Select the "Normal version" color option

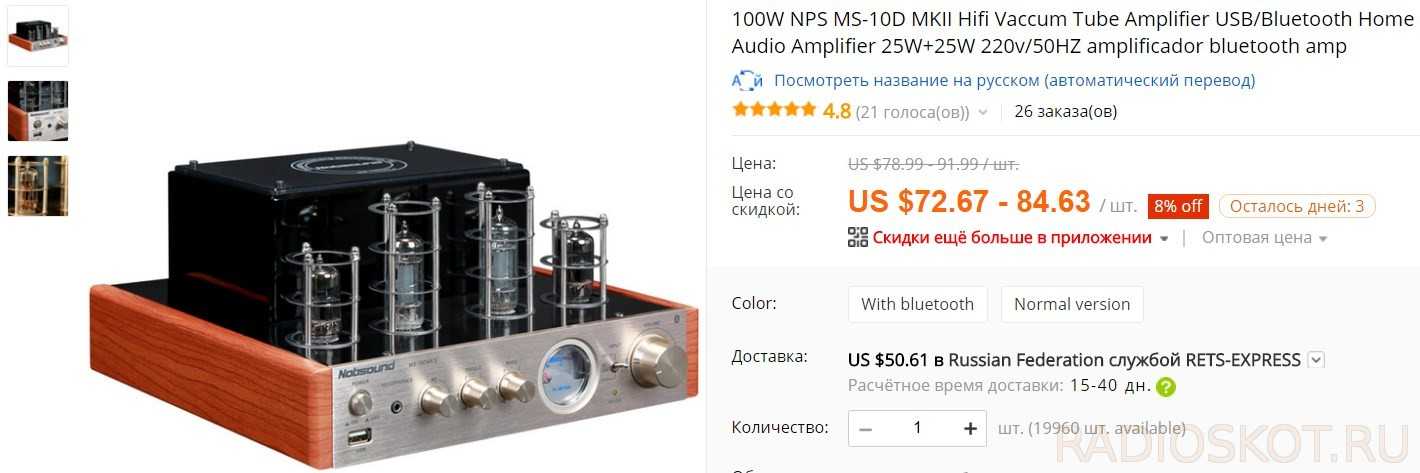click(1071, 304)
